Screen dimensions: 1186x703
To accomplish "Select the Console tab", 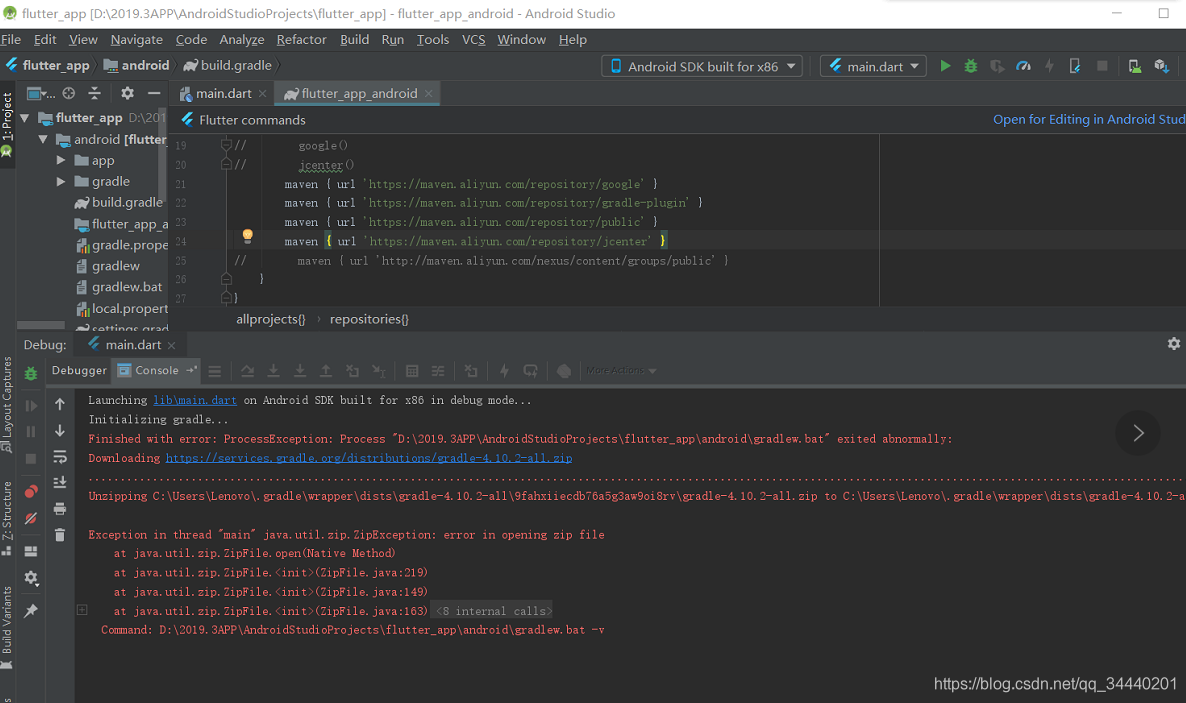I will click(157, 370).
